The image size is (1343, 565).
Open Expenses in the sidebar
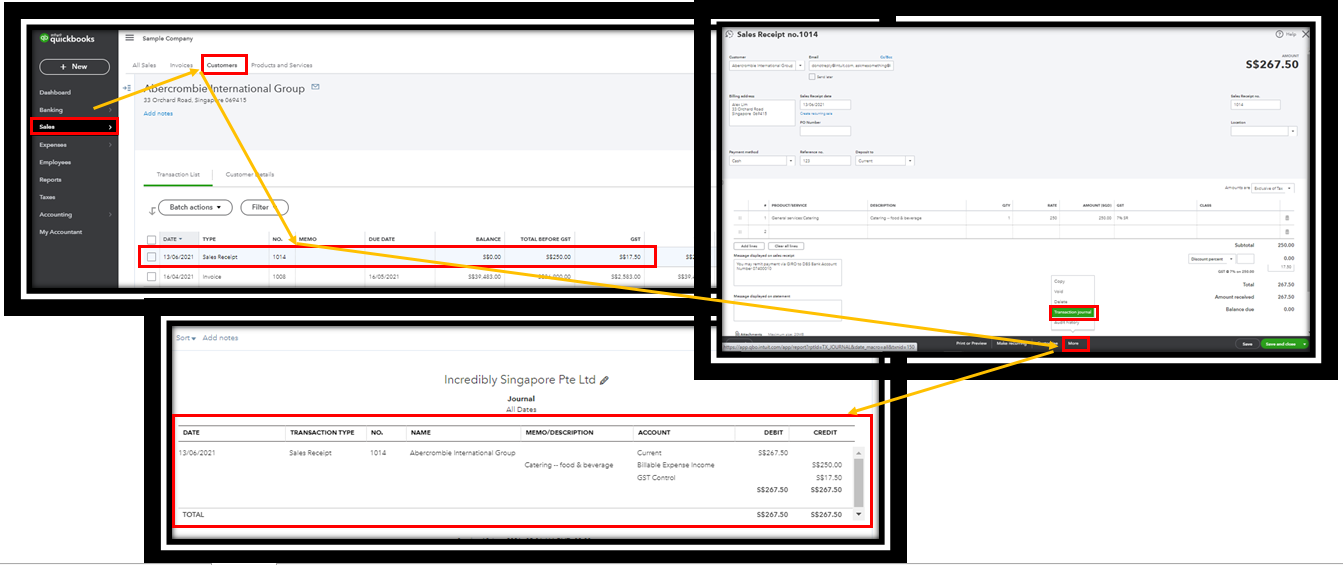pyautogui.click(x=53, y=145)
